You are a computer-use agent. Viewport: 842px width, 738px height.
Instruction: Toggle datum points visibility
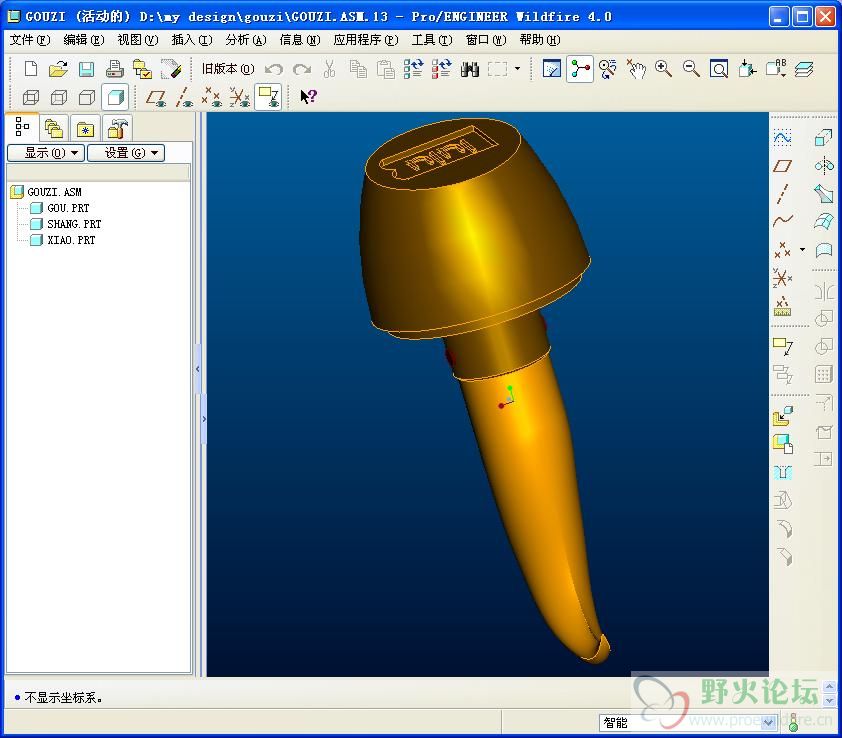pyautogui.click(x=212, y=98)
